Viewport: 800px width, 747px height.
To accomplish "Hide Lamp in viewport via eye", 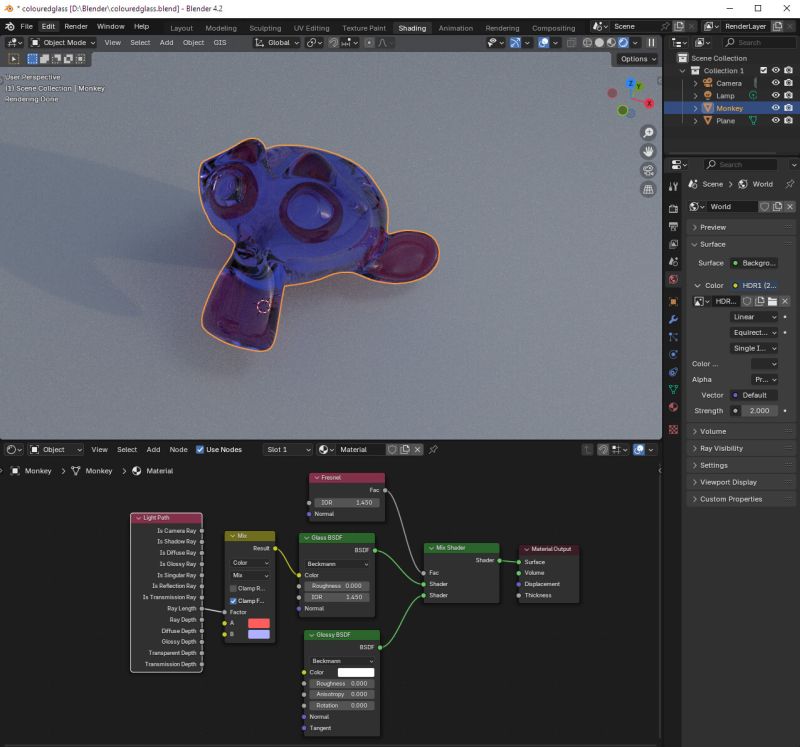I will pyautogui.click(x=776, y=95).
